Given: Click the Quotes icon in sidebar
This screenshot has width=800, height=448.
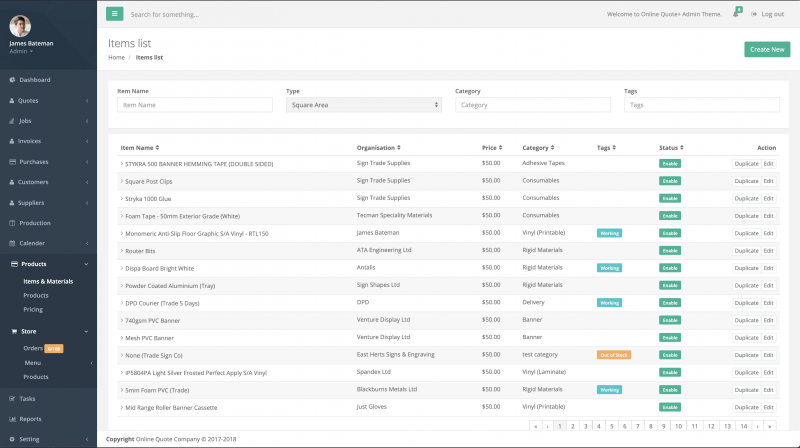Looking at the screenshot, I should pyautogui.click(x=12, y=101).
